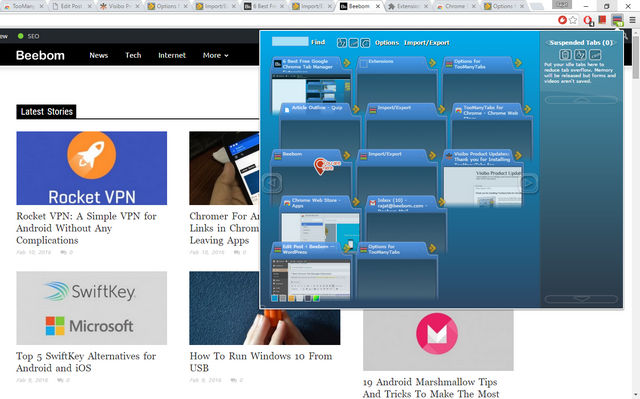Go to previous page of tab cards

[x=272, y=183]
